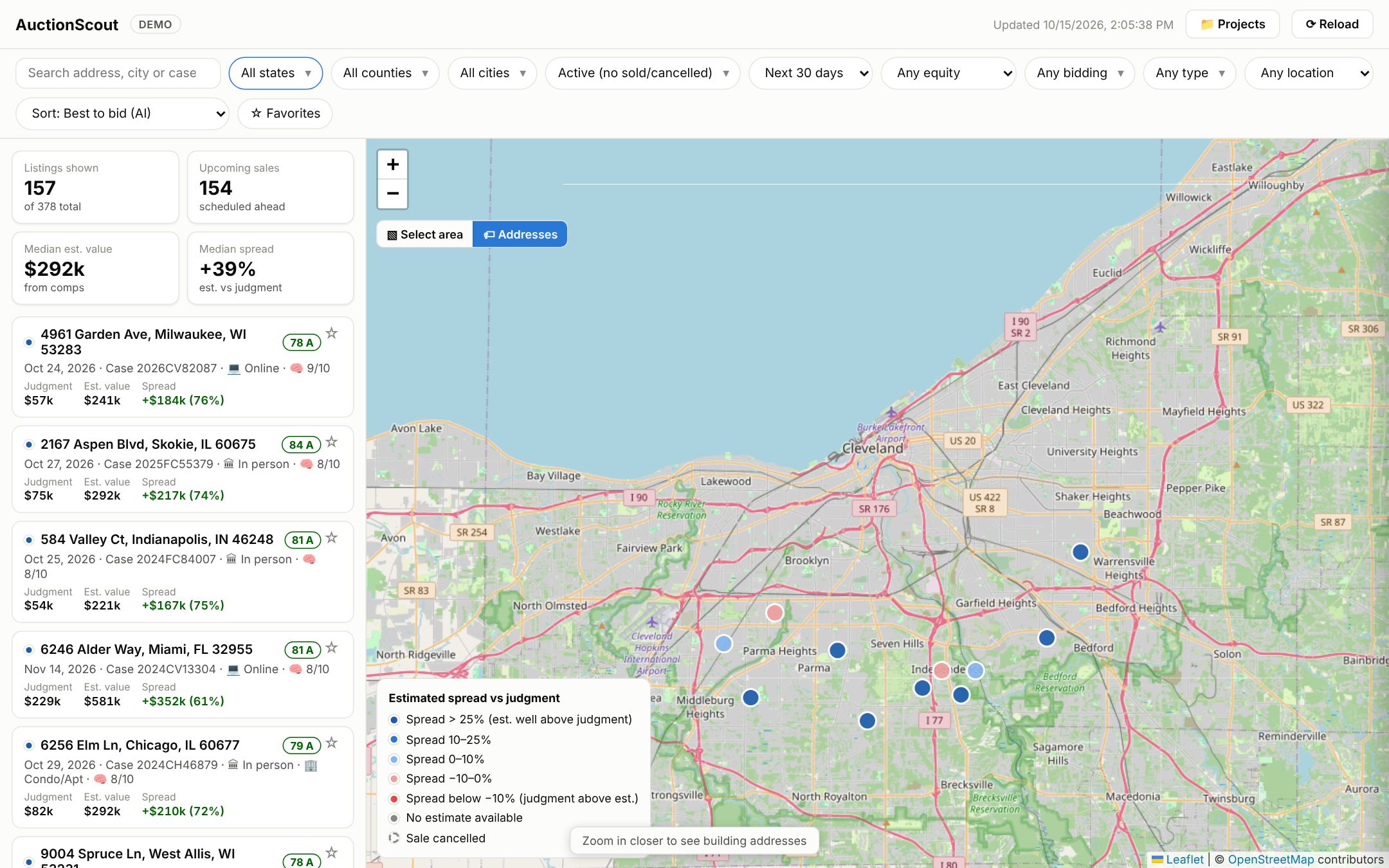The height and width of the screenshot is (868, 1389).
Task: Favorite the 2167 Aspen Blvd listing
Action: (332, 442)
